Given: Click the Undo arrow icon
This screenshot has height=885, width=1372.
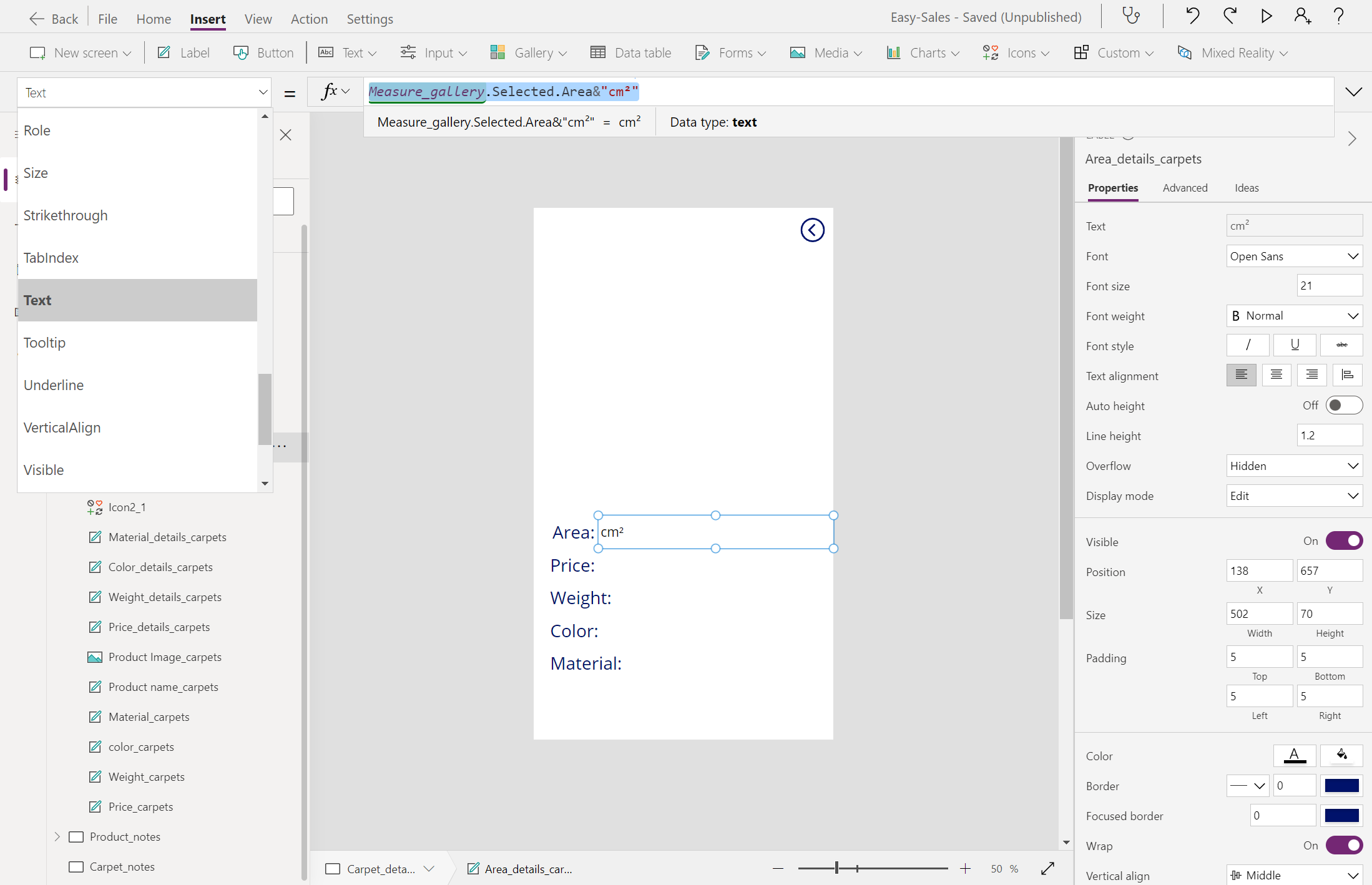Looking at the screenshot, I should click(1192, 16).
